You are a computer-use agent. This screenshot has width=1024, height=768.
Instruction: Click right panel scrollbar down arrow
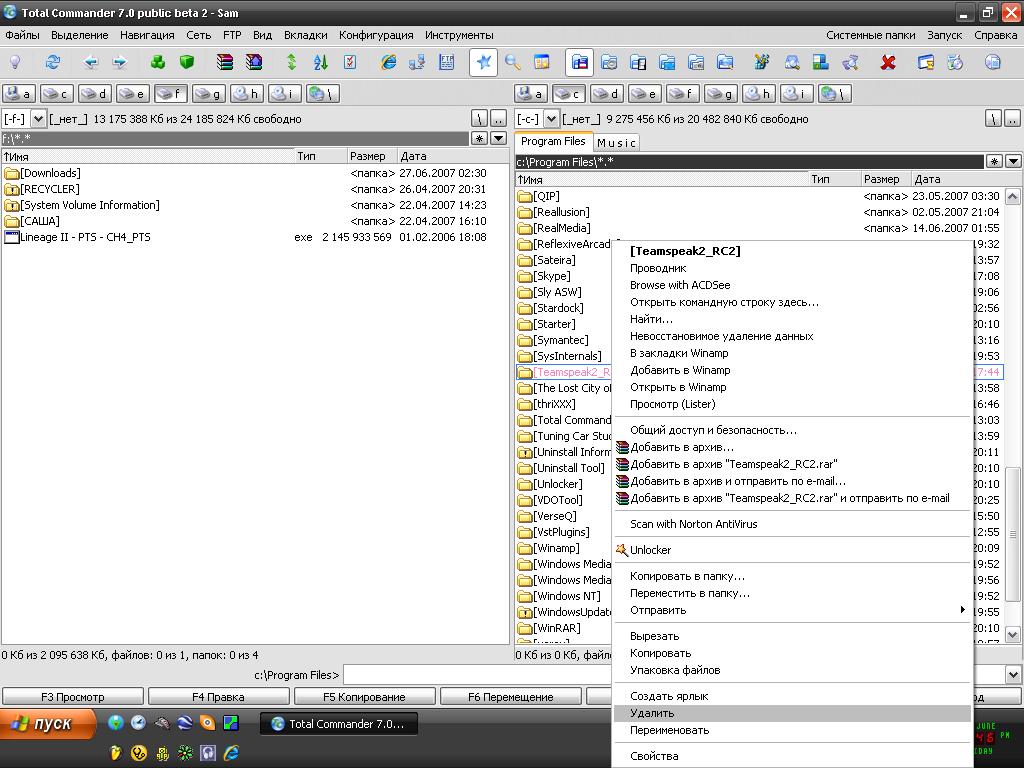[x=1012, y=633]
